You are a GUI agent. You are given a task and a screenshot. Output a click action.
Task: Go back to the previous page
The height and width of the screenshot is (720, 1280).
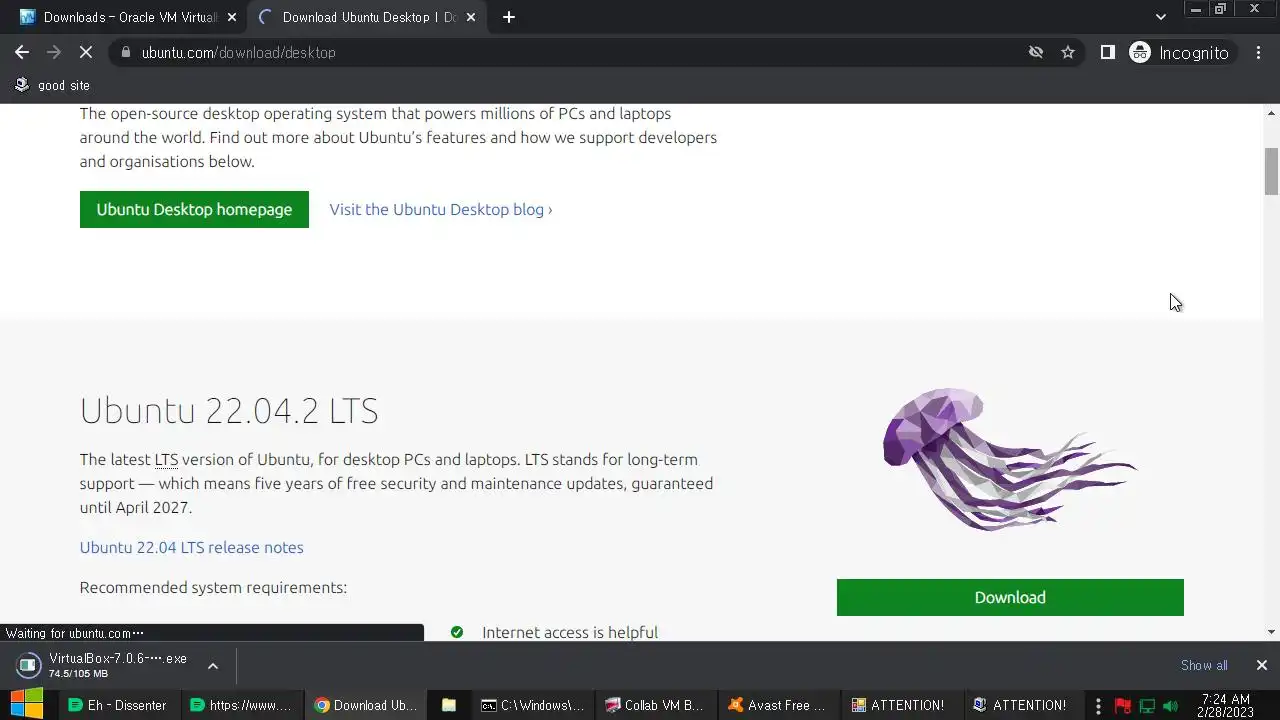click(22, 52)
